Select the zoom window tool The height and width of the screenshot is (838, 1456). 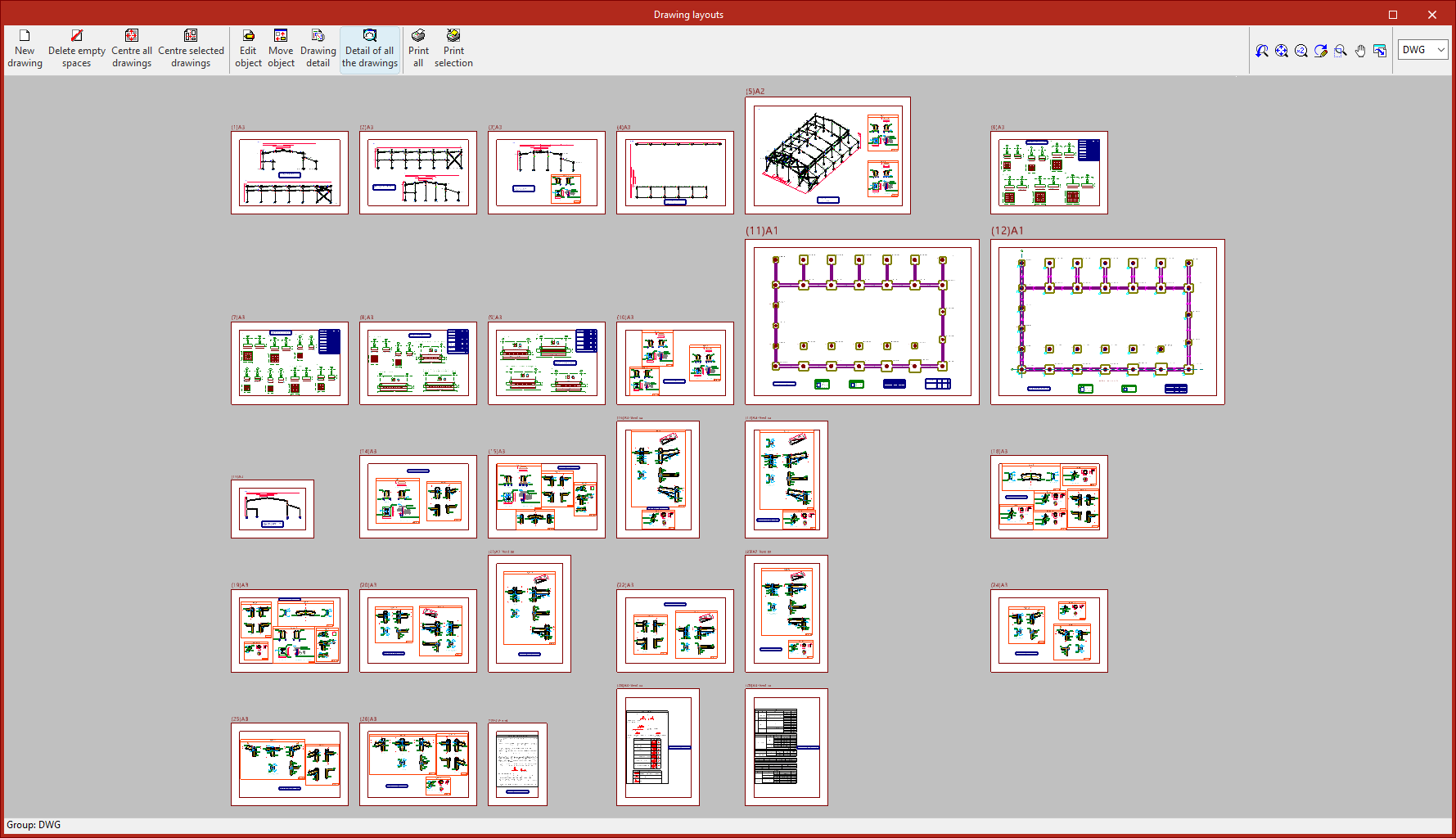[1341, 51]
